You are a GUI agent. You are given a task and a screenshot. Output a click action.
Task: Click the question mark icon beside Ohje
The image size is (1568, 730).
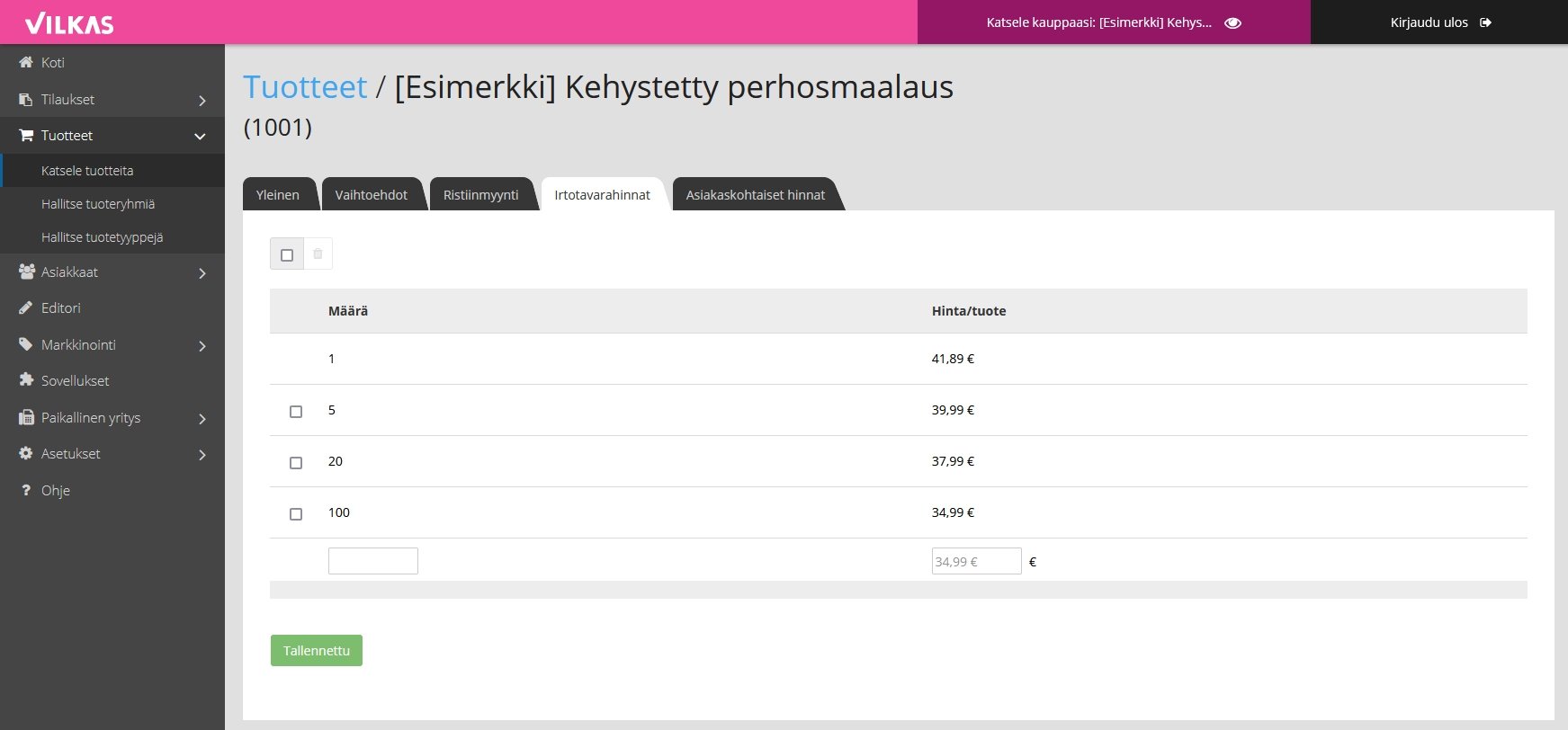point(26,490)
